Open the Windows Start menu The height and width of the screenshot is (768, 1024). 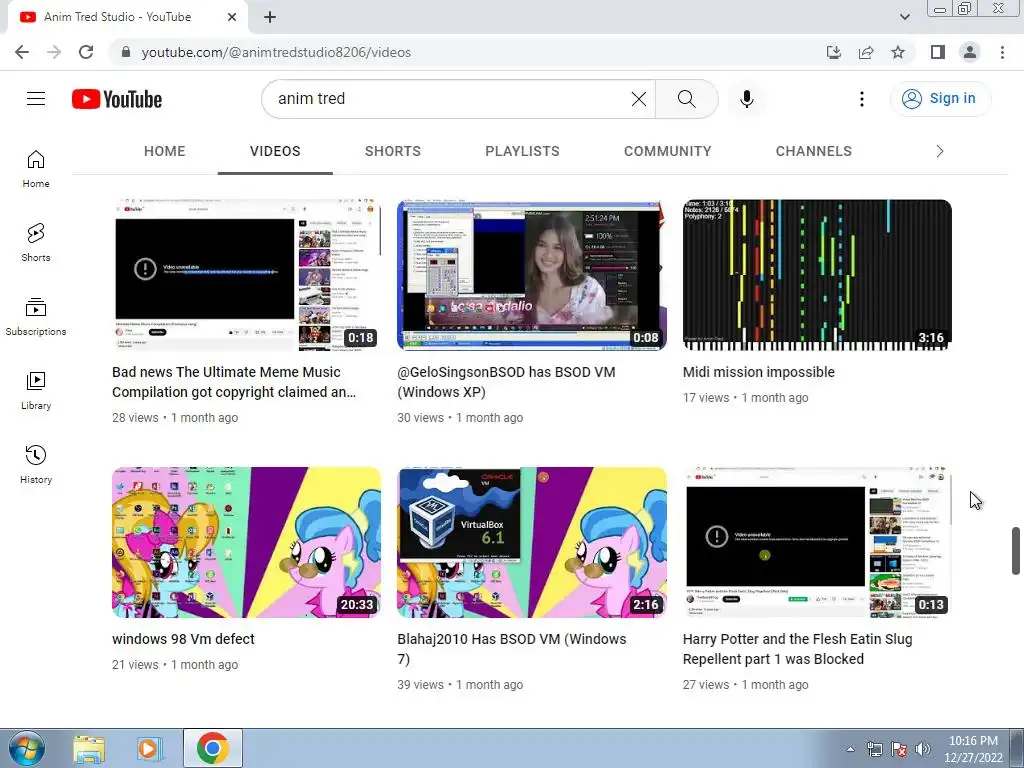(x=26, y=749)
